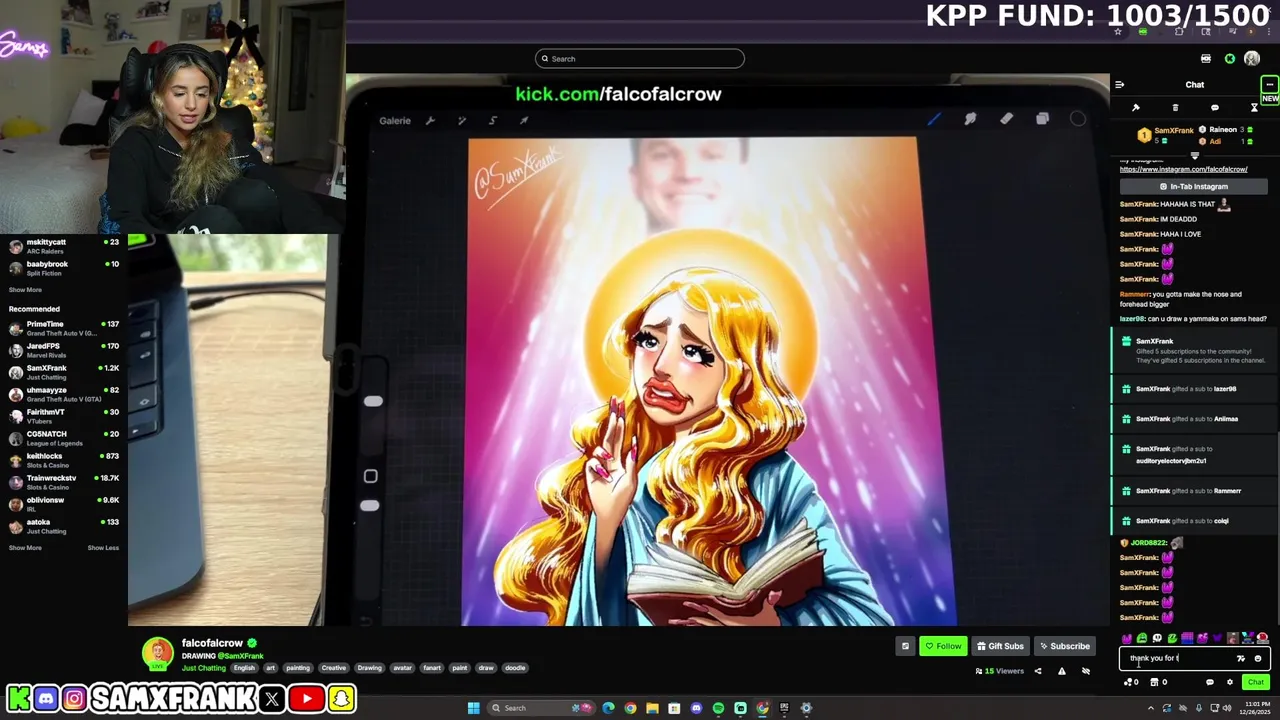
Task: Open recommended channel JaredFPS
Action: [64, 350]
